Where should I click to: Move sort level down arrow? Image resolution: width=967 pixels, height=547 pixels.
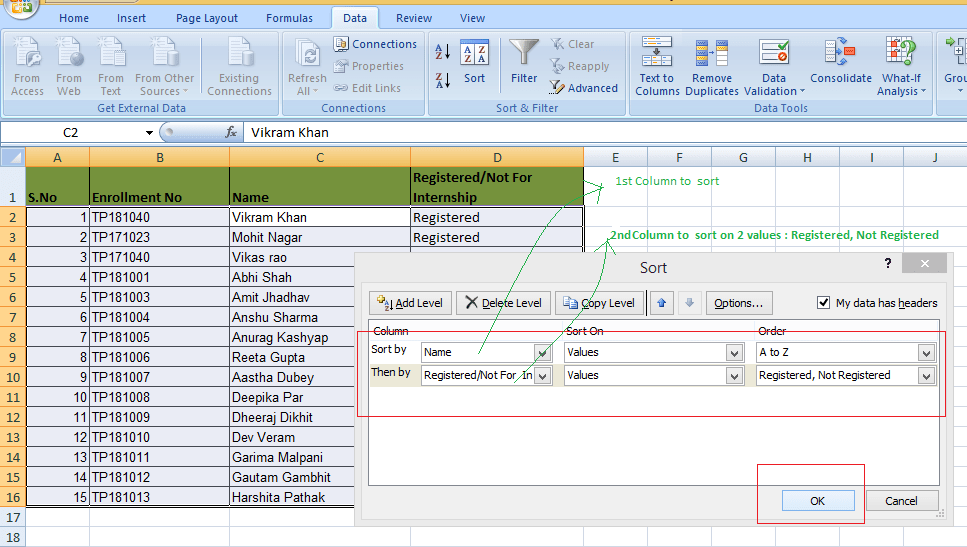pyautogui.click(x=689, y=303)
